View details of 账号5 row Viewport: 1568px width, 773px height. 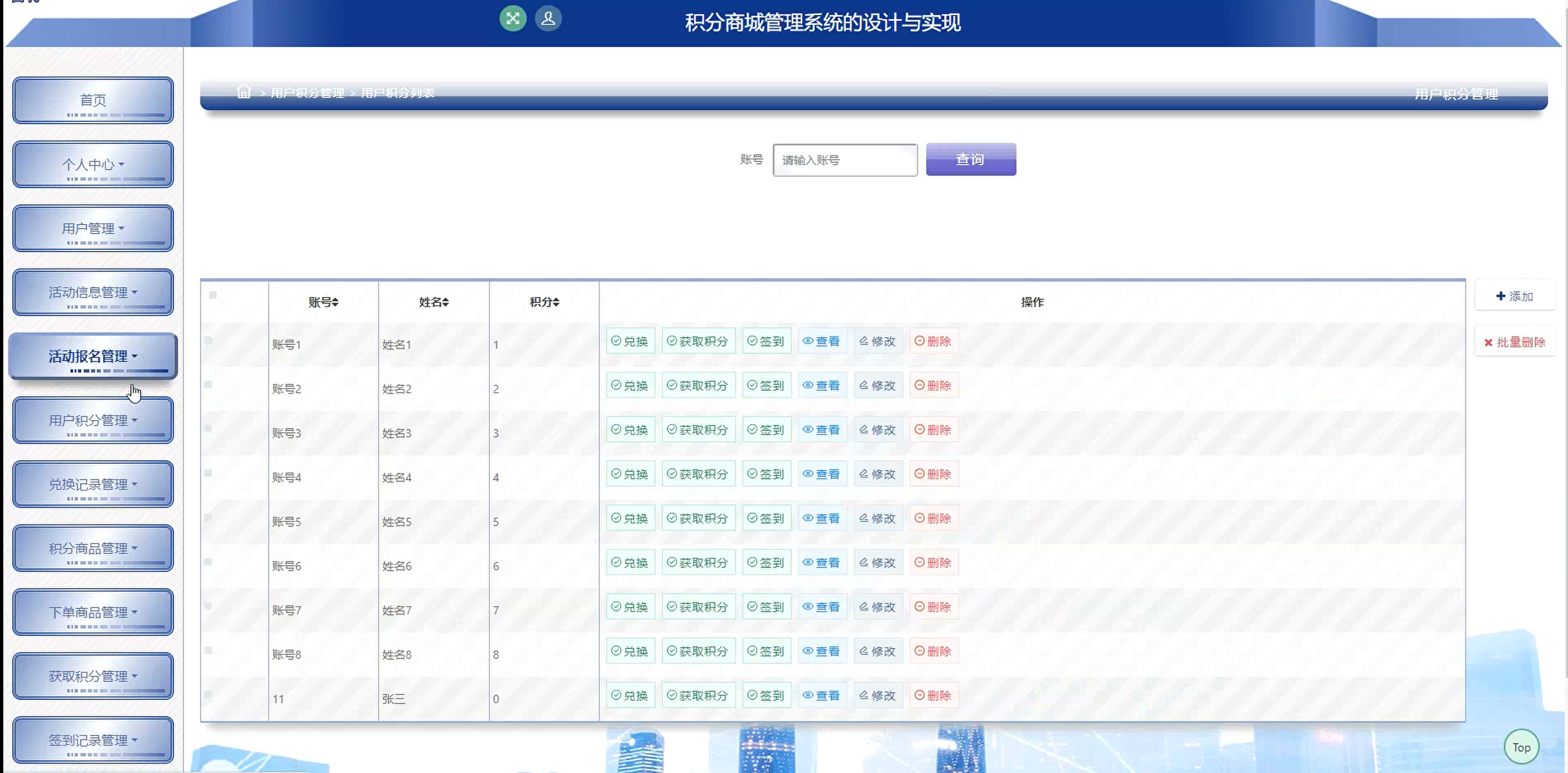pos(822,518)
